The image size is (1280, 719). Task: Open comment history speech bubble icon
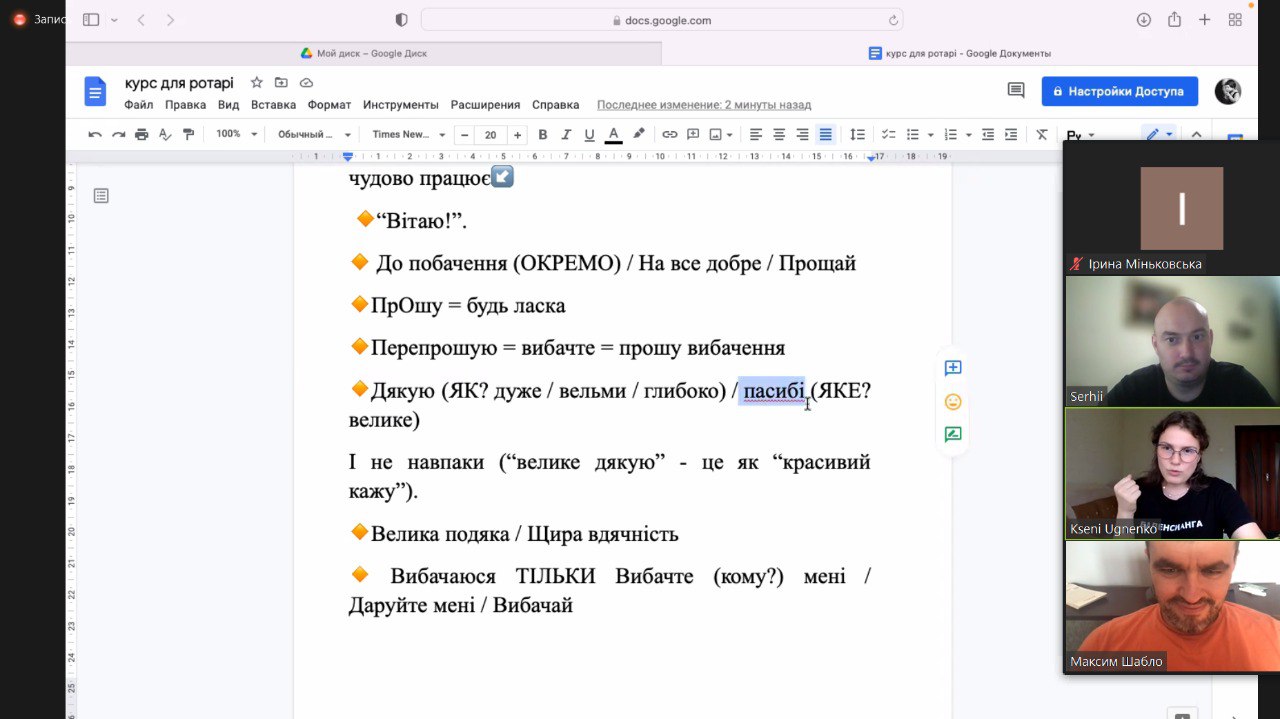point(1016,91)
